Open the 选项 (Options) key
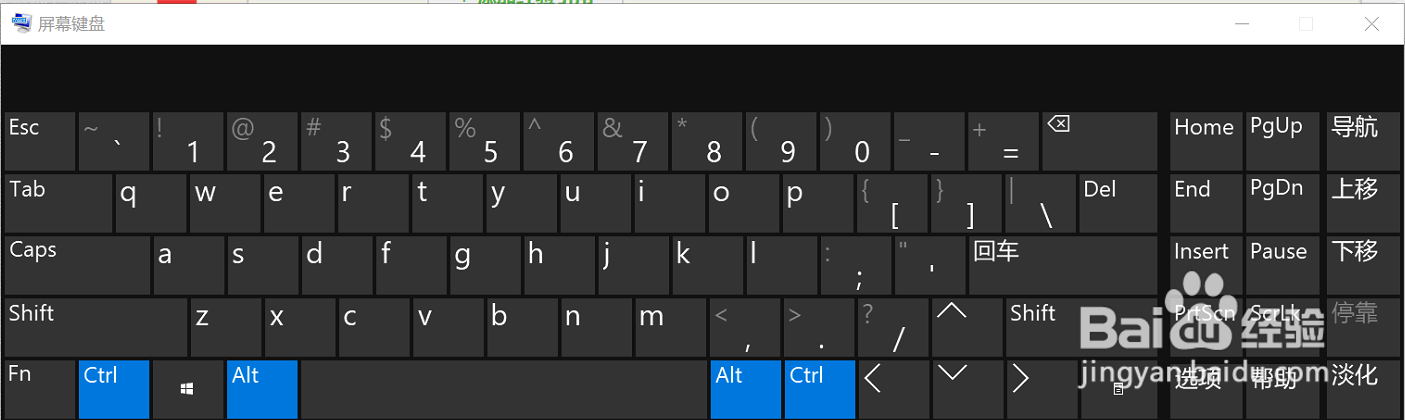1405x420 pixels. pyautogui.click(x=1204, y=388)
